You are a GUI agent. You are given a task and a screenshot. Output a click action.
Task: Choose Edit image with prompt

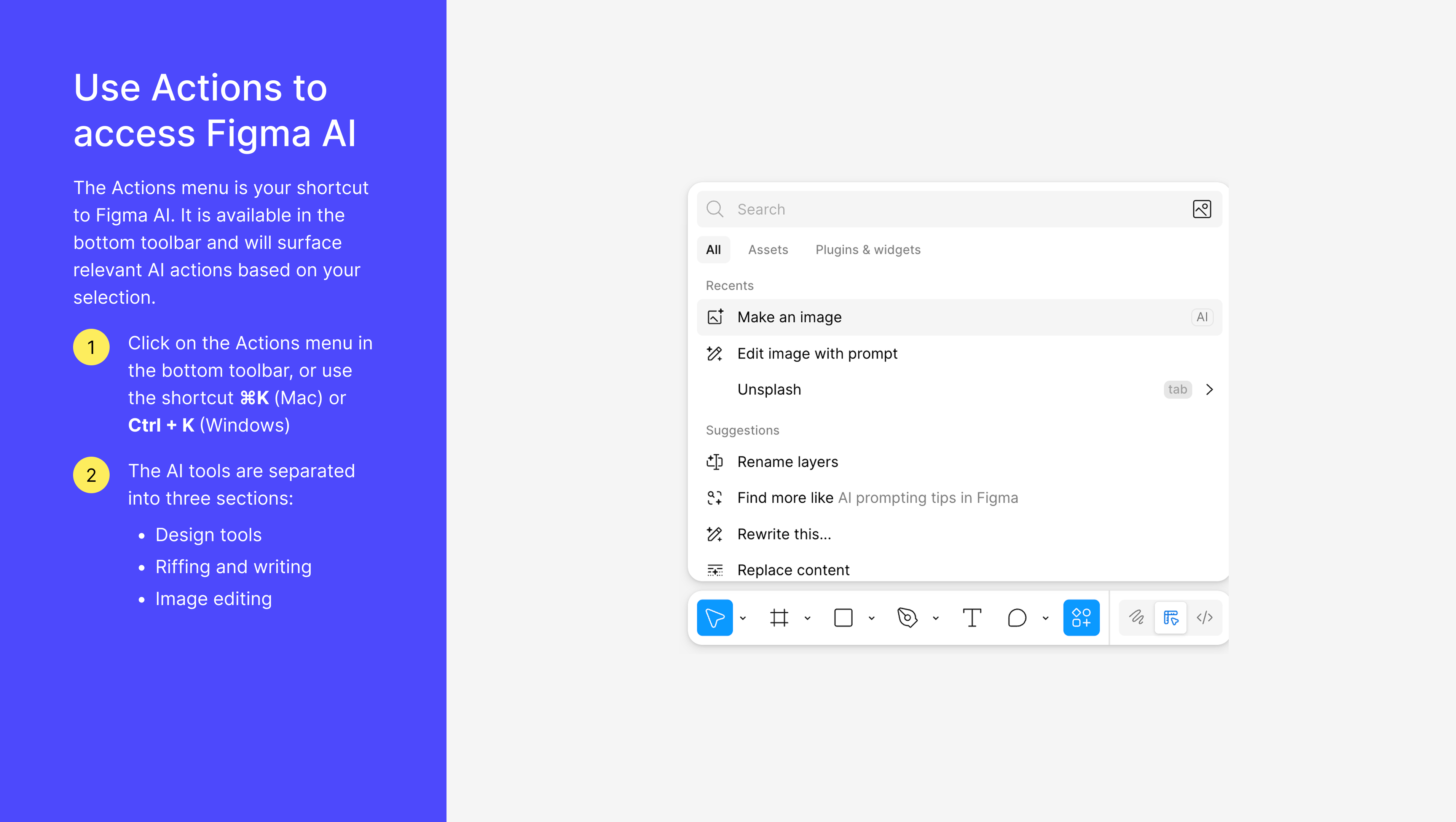[x=959, y=353]
